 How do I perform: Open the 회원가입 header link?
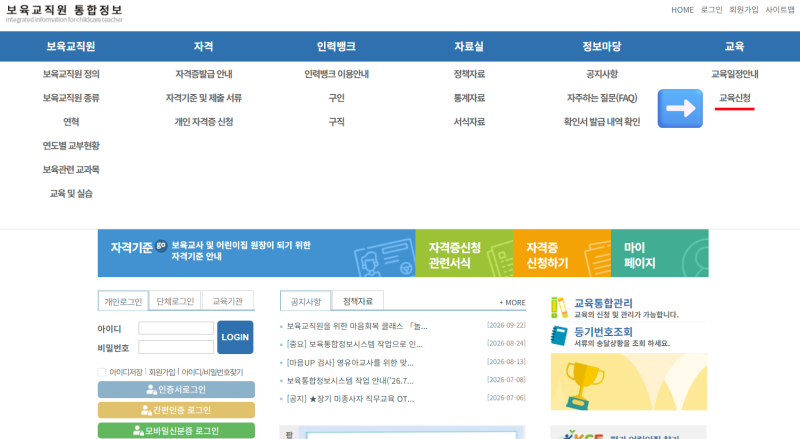tap(744, 10)
